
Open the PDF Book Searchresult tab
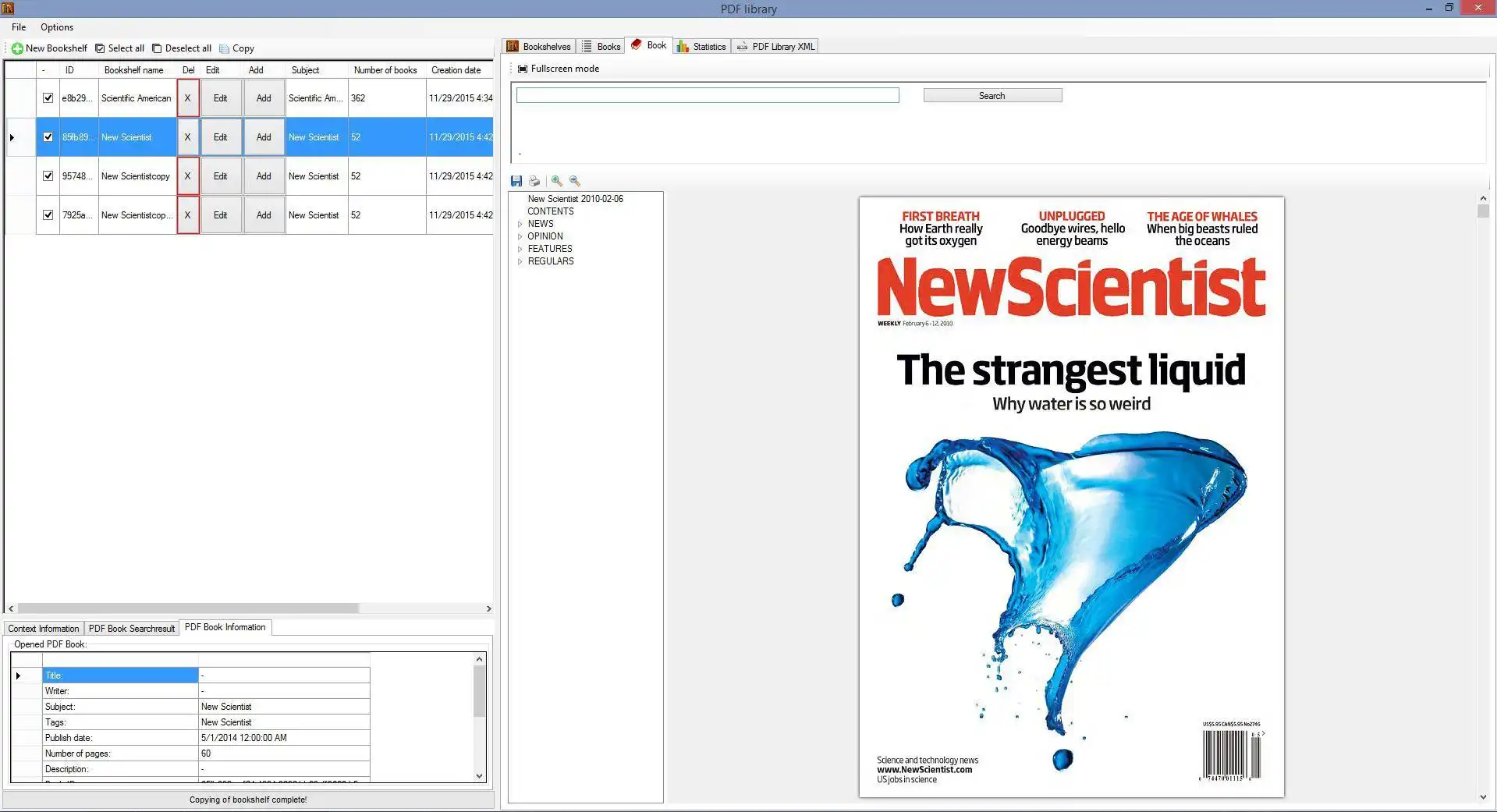coord(132,629)
